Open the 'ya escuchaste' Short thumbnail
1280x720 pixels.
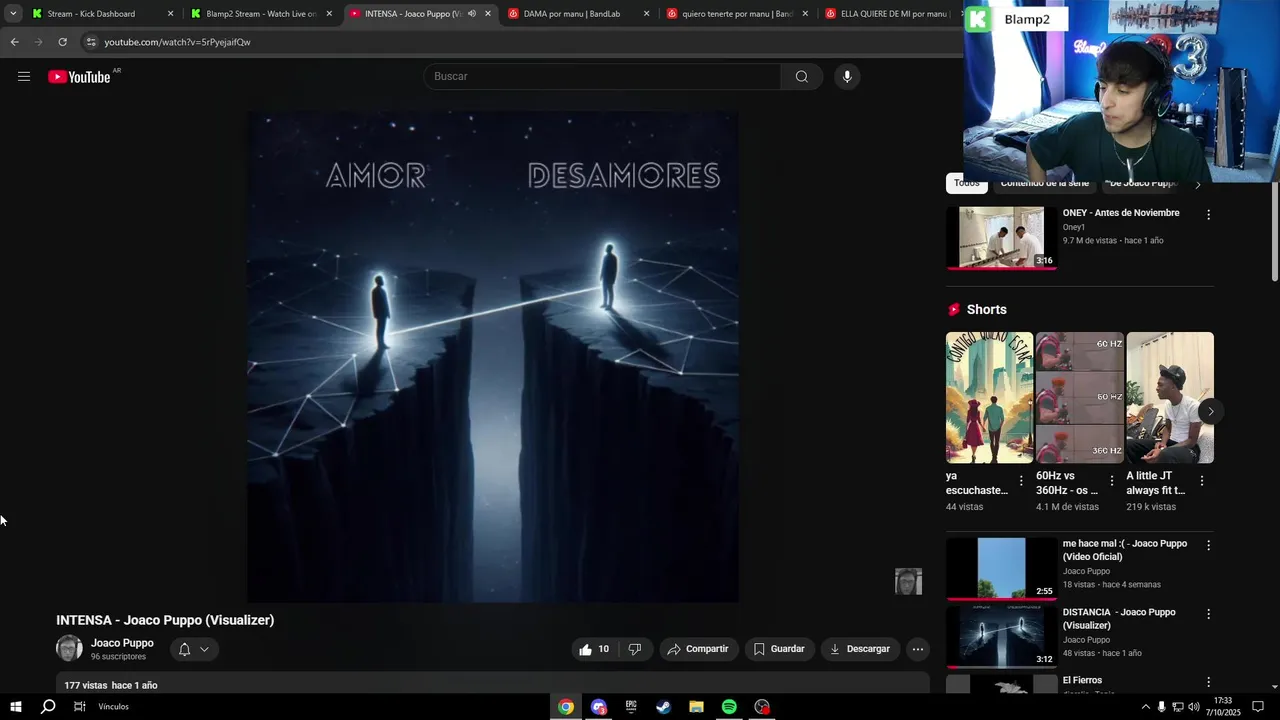pos(990,398)
